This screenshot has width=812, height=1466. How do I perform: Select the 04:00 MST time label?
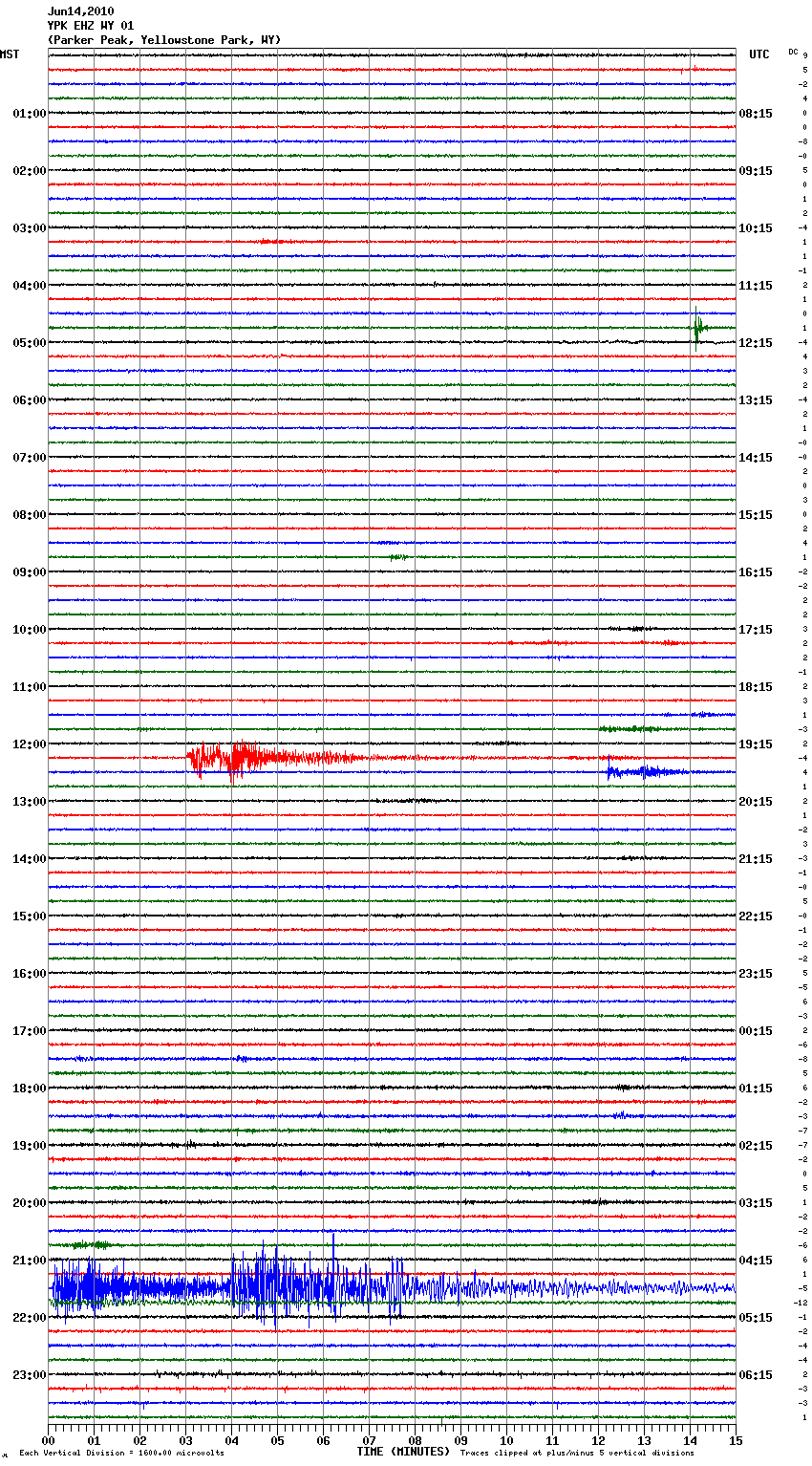point(30,286)
